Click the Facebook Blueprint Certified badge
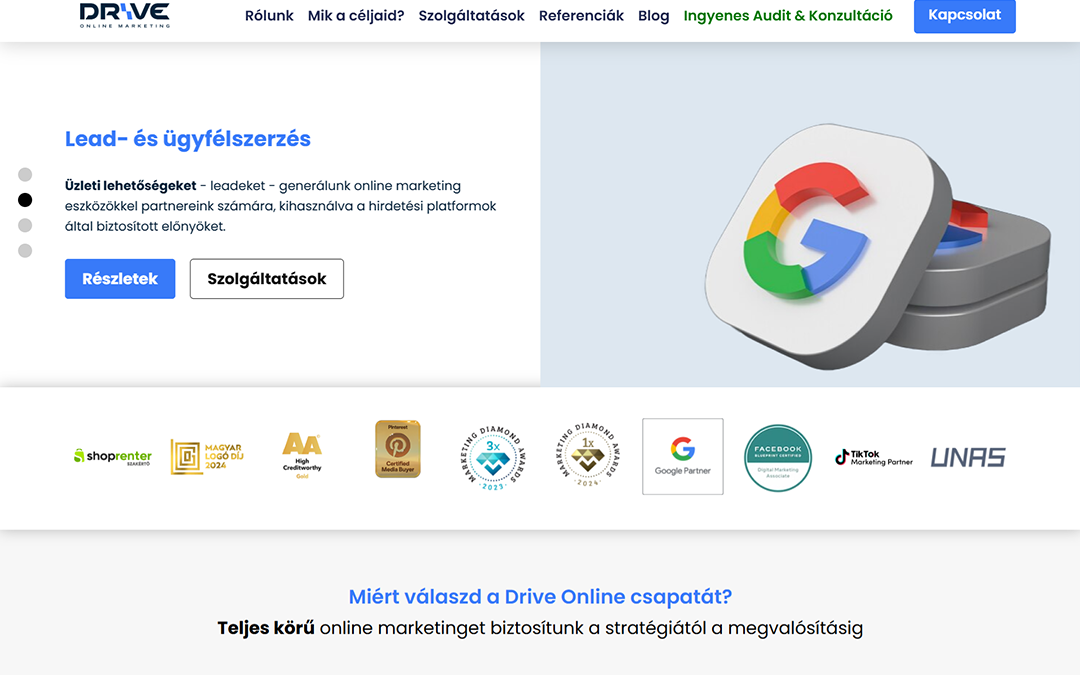The width and height of the screenshot is (1080, 675). coord(778,458)
